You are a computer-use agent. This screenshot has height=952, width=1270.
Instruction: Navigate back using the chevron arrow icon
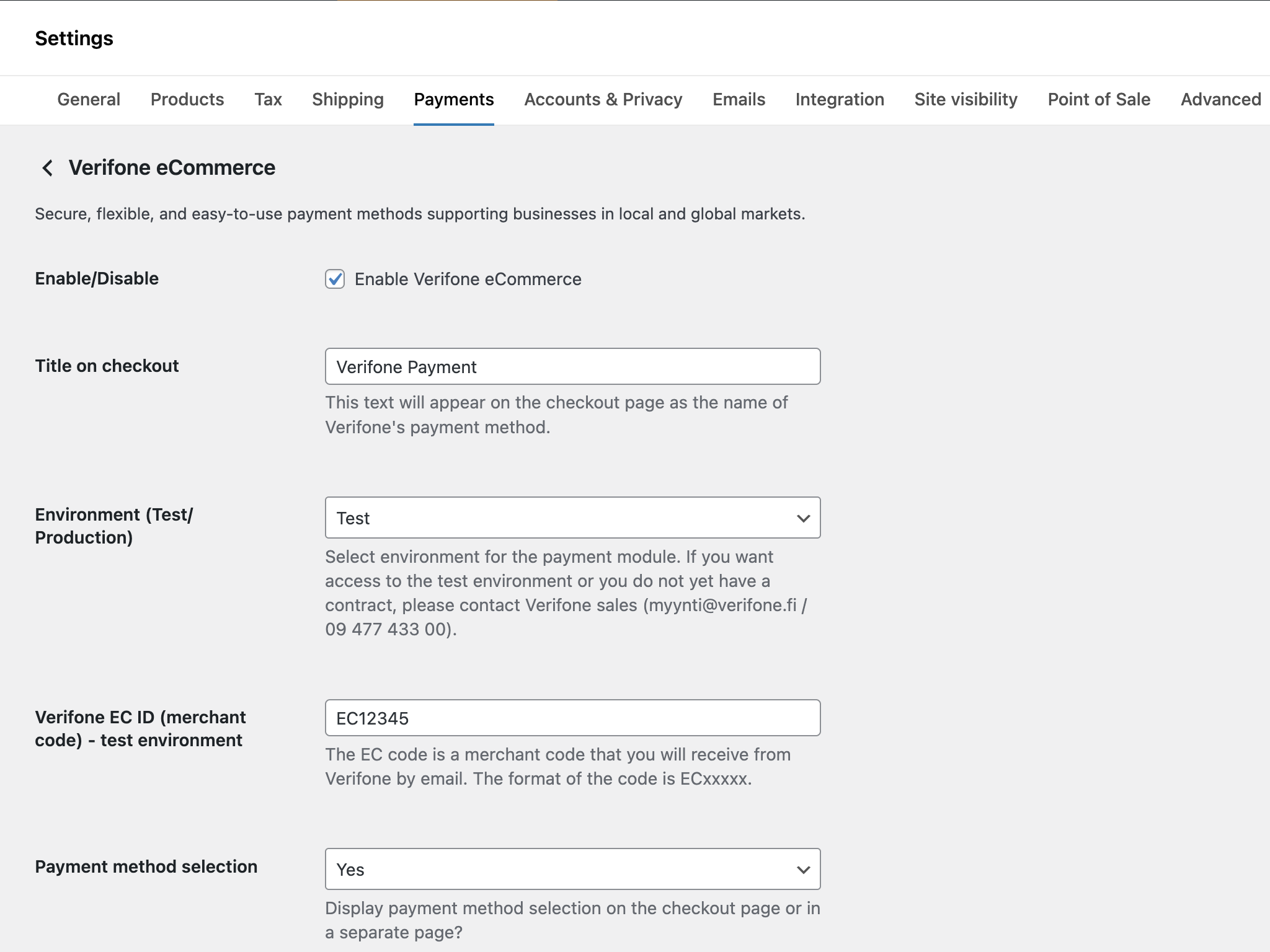coord(46,167)
